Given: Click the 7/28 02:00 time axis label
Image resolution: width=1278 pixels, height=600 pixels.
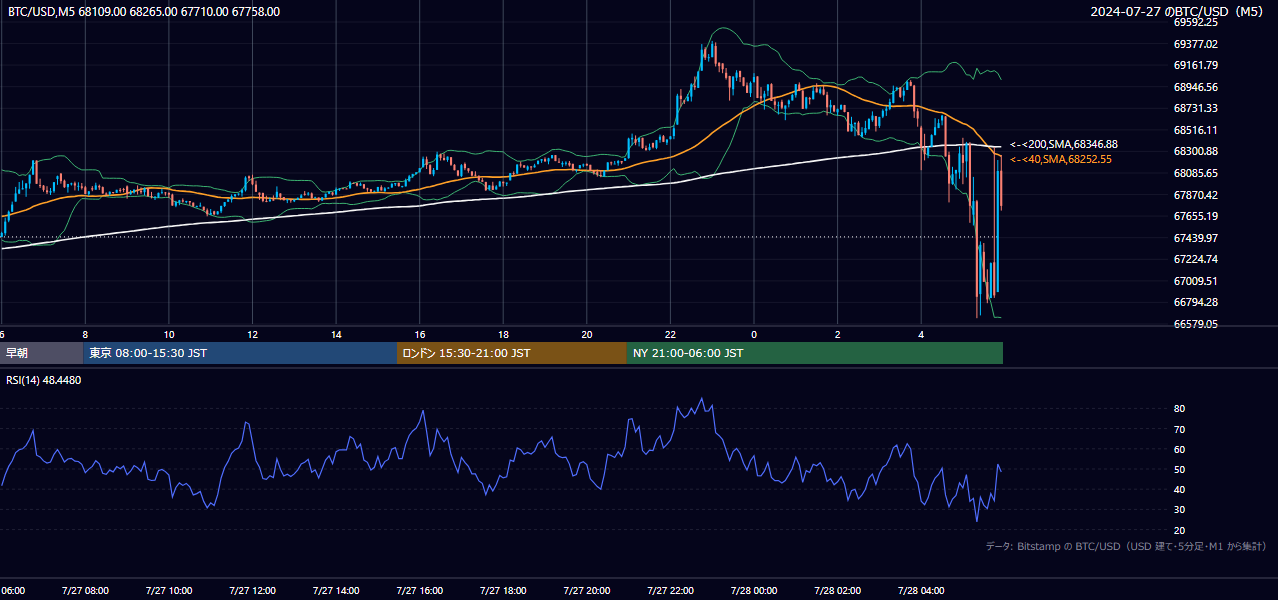Looking at the screenshot, I should (x=838, y=591).
